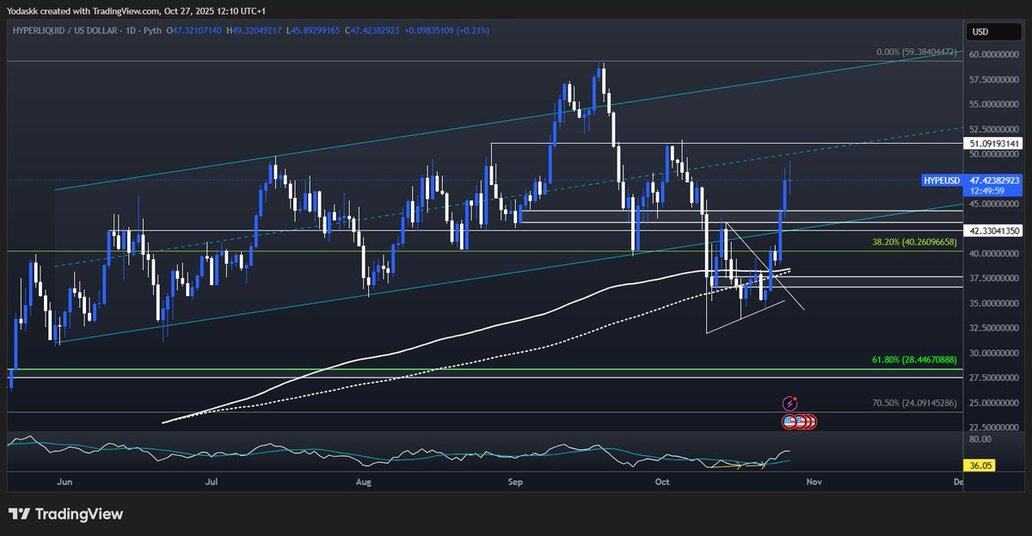Screen dimensions: 1032x536
Task: Click the TradingView logo
Action: click(x=66, y=514)
